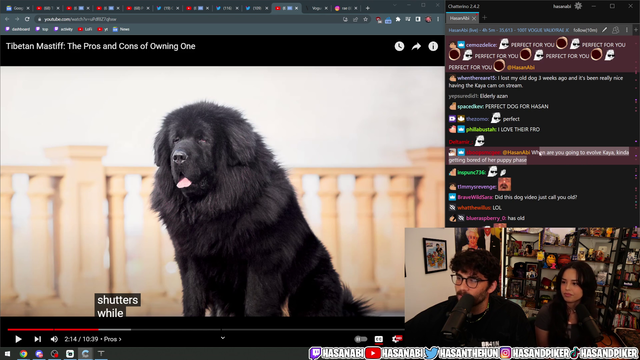
Task: Open News bookmark
Action: click(121, 29)
